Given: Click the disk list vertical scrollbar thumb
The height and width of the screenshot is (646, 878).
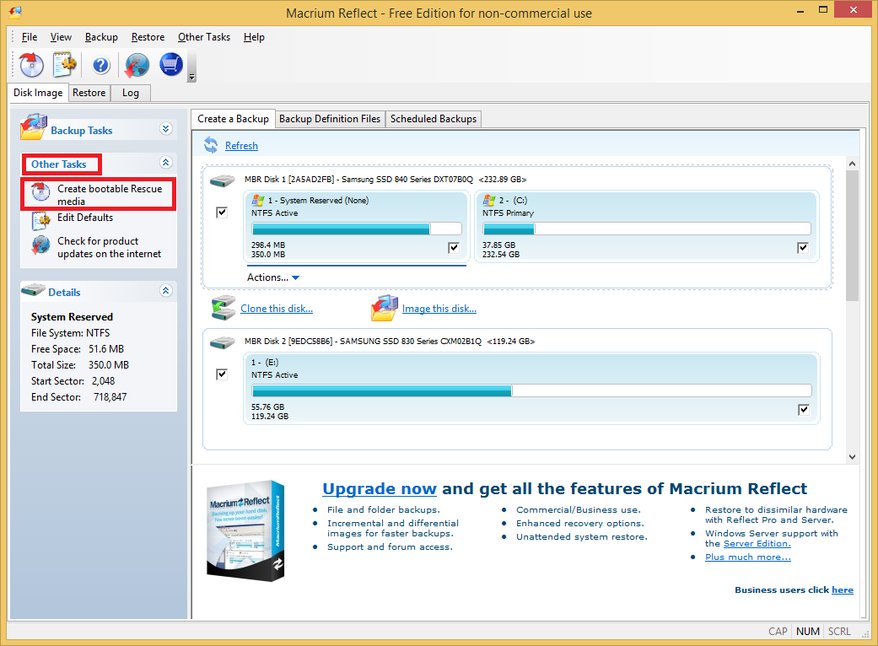Looking at the screenshot, I should (852, 235).
